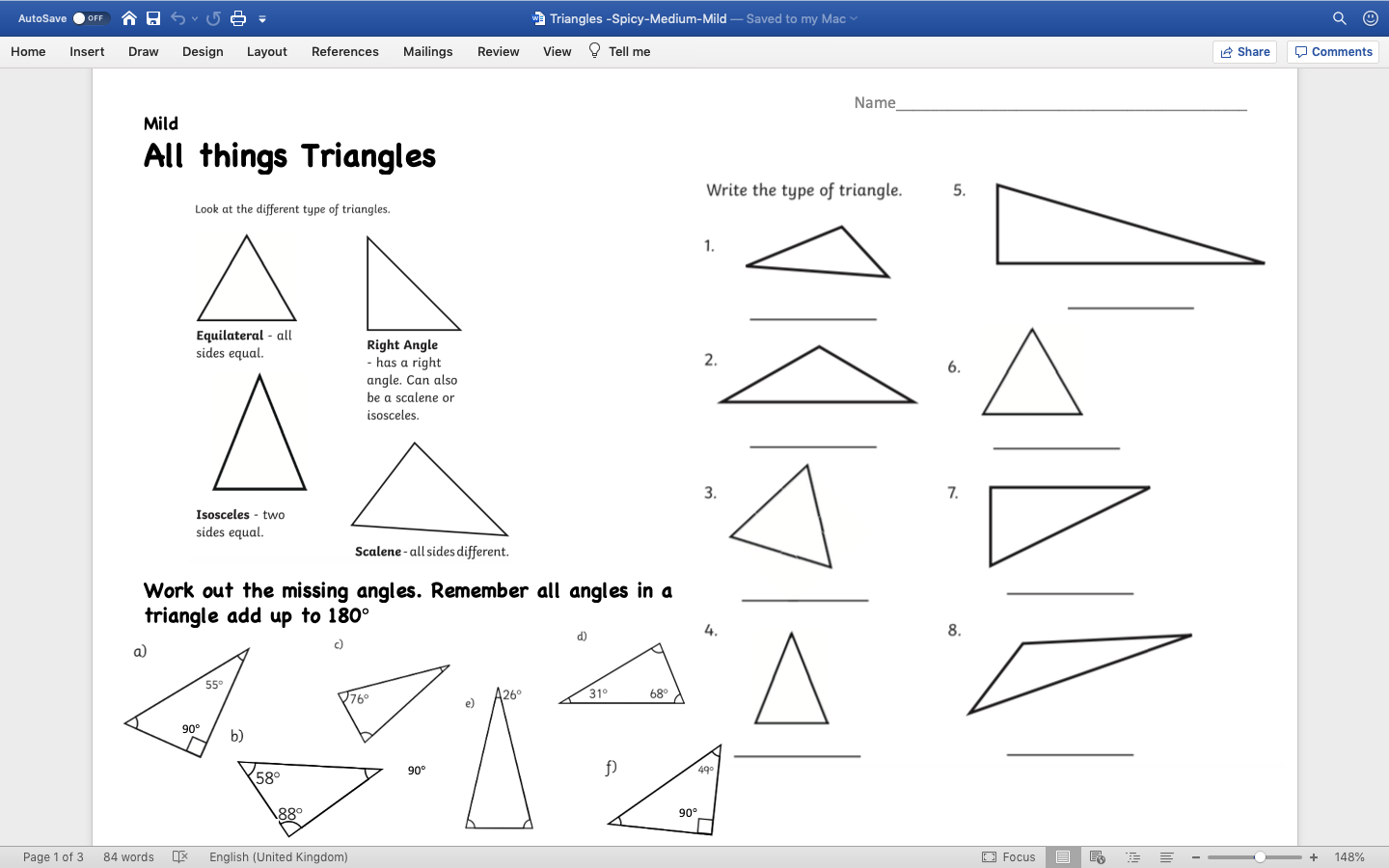Viewport: 1389px width, 868px height.
Task: Open the document title save location dropdown
Action: pyautogui.click(x=854, y=18)
